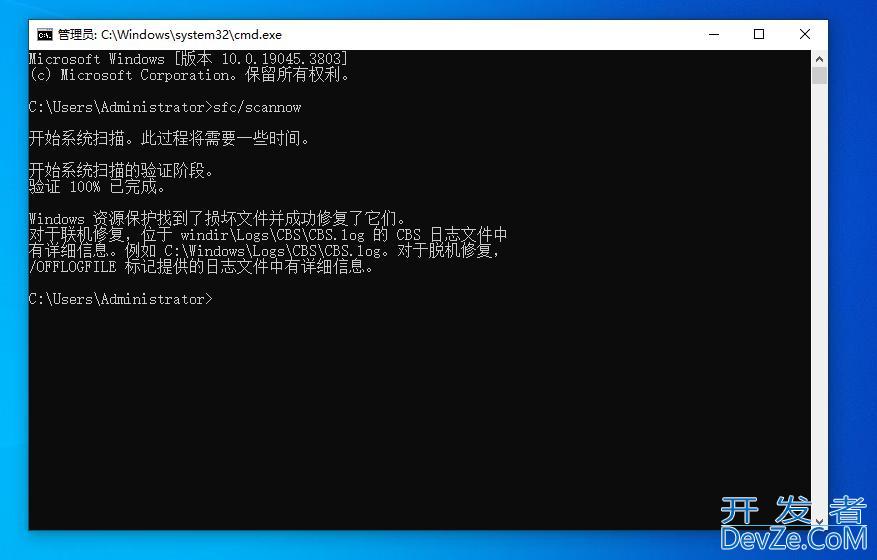
Task: Open the cmd.exe system menu icon
Action: tap(44, 34)
